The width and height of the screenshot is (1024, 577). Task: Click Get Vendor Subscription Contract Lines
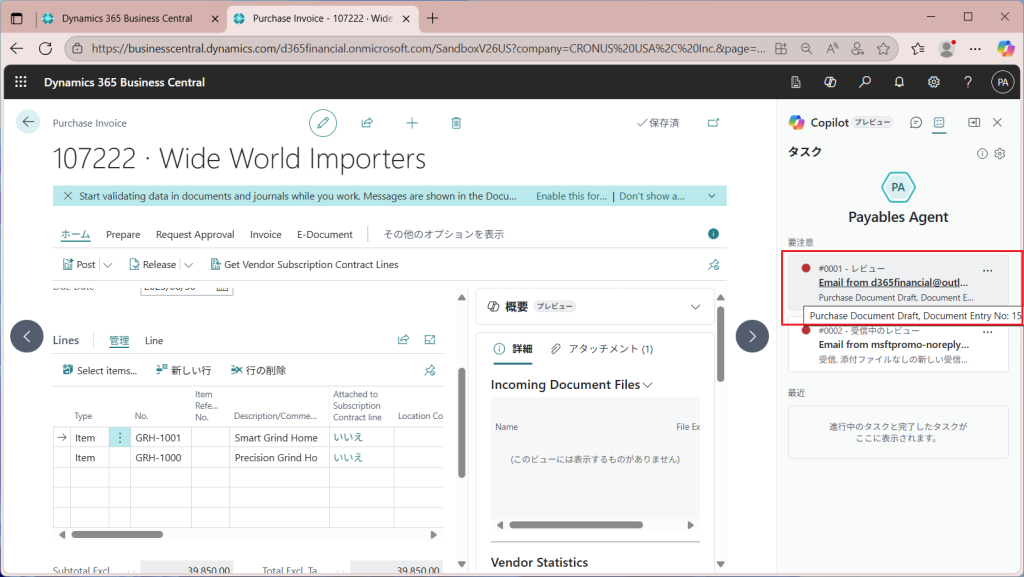point(304,264)
